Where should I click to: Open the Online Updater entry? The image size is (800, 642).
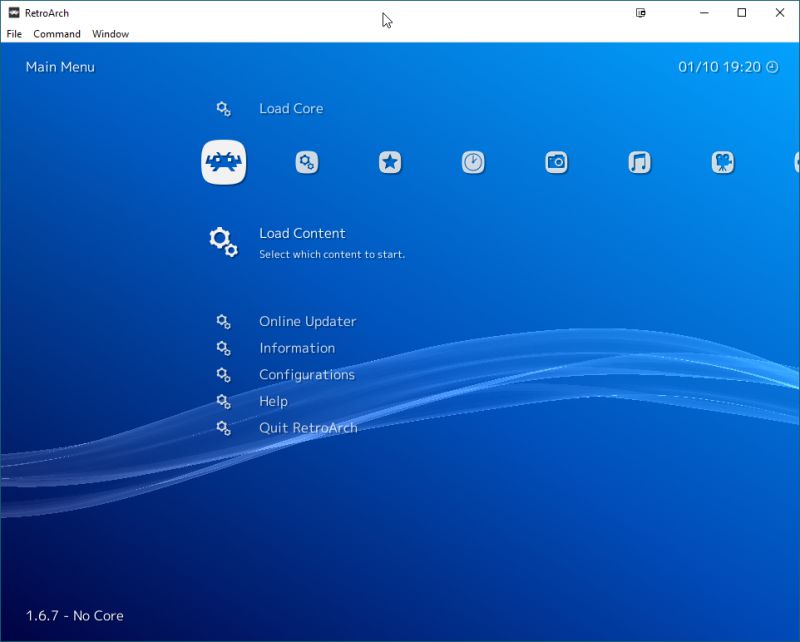tap(307, 321)
